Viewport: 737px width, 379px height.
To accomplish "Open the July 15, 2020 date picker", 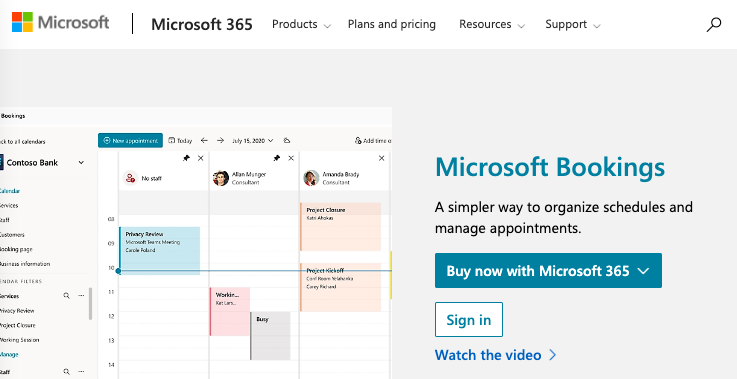I will (x=252, y=141).
